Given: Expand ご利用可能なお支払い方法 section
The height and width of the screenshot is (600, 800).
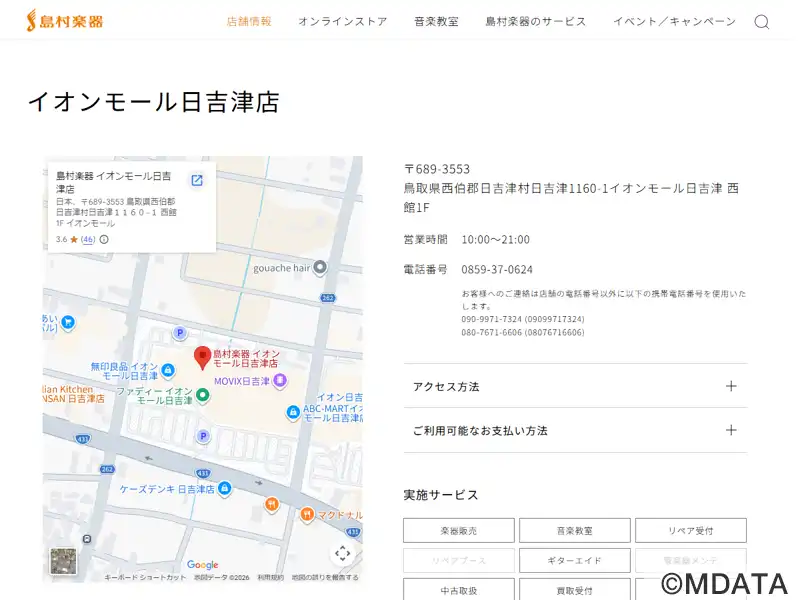Looking at the screenshot, I should point(575,431).
